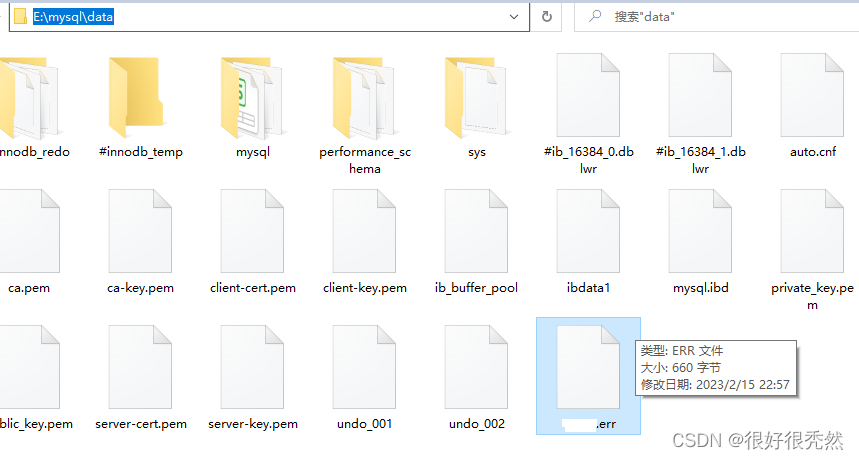Image resolution: width=859 pixels, height=460 pixels.
Task: Select the ca.pem file icon
Action: point(28,231)
